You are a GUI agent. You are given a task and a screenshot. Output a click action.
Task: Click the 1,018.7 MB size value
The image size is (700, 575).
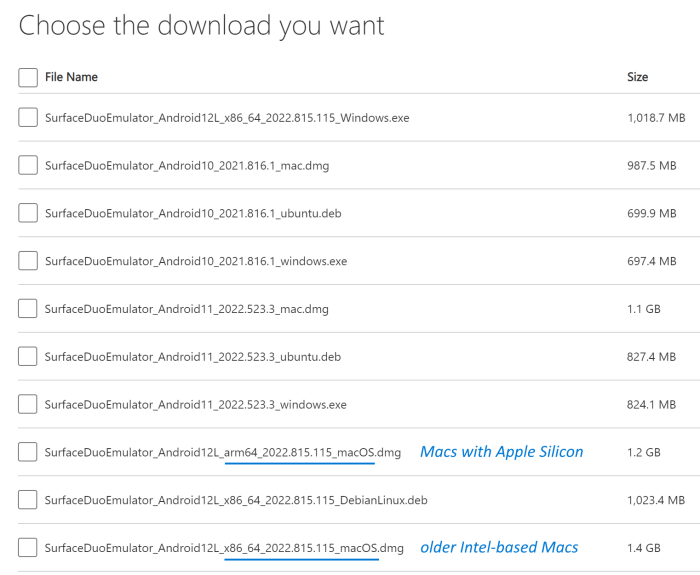656,118
